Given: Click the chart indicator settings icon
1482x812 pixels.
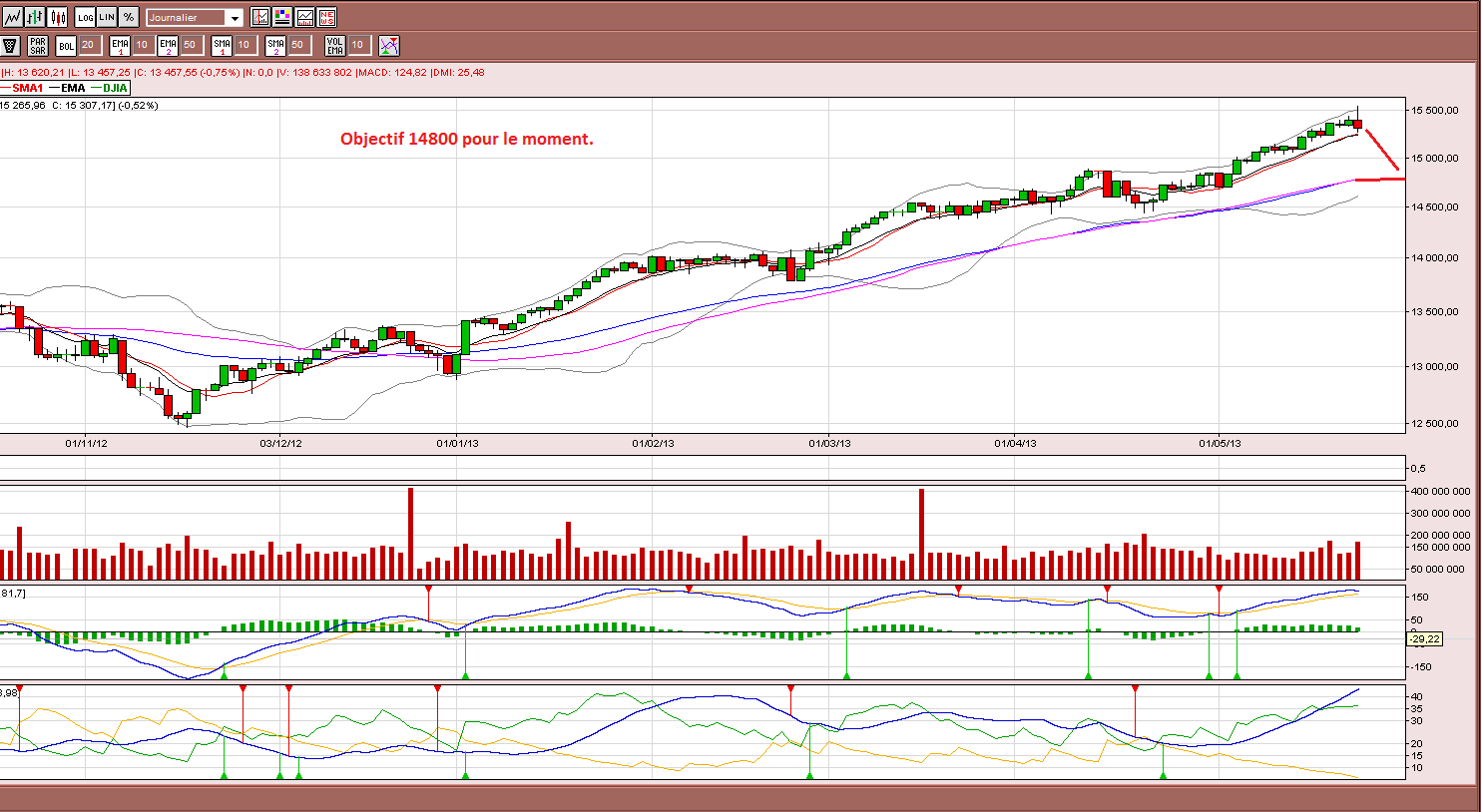Looking at the screenshot, I should (260, 17).
